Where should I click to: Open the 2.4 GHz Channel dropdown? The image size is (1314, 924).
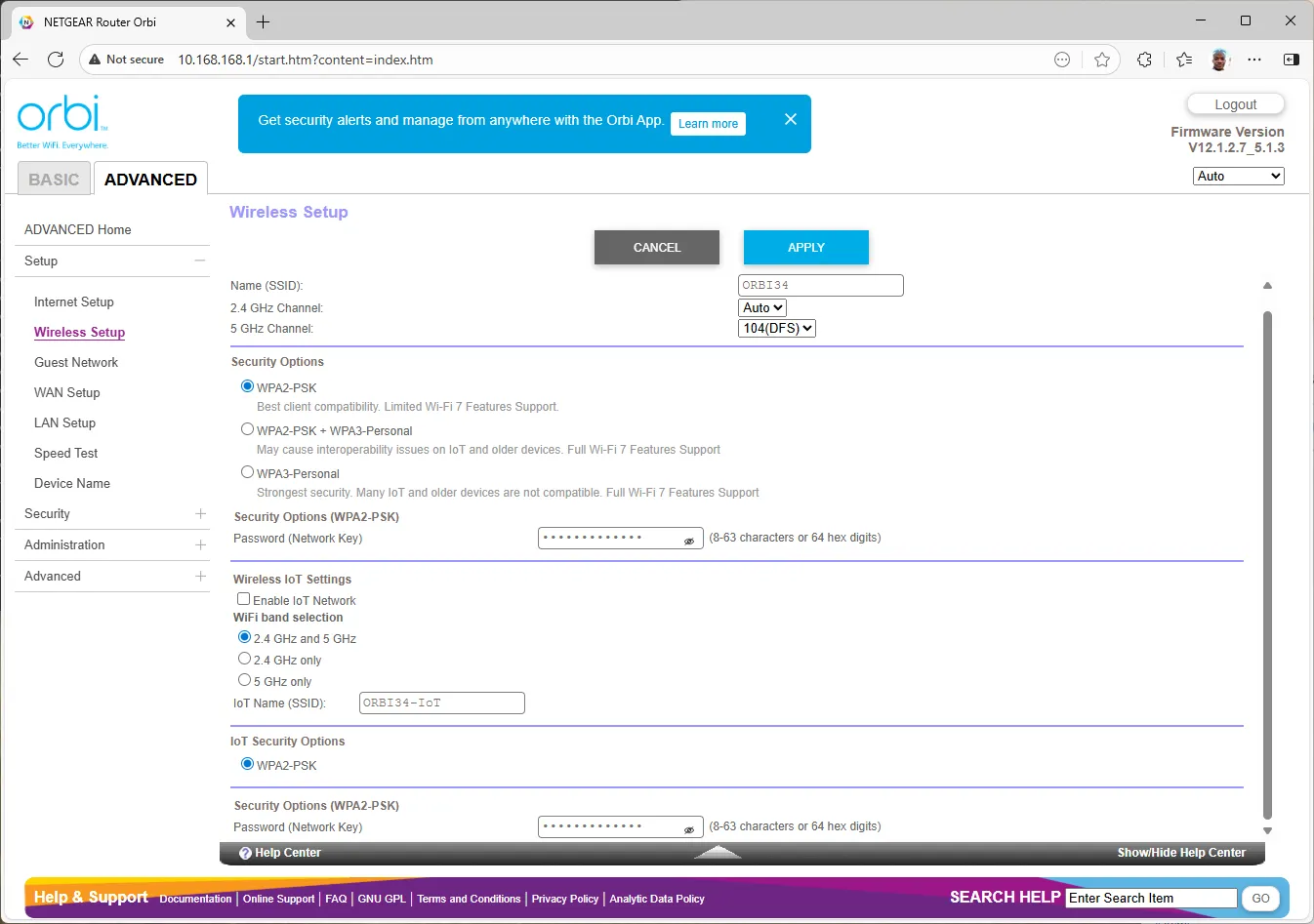click(x=762, y=307)
